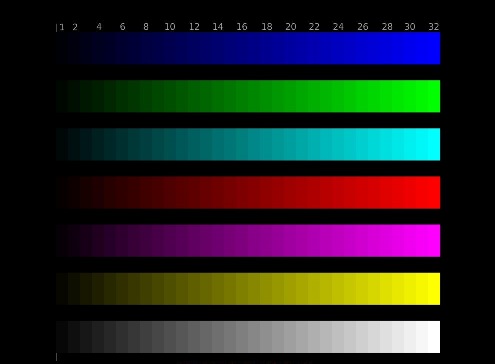Click the number 24 scale label
This screenshot has height=364, width=495.
click(338, 27)
